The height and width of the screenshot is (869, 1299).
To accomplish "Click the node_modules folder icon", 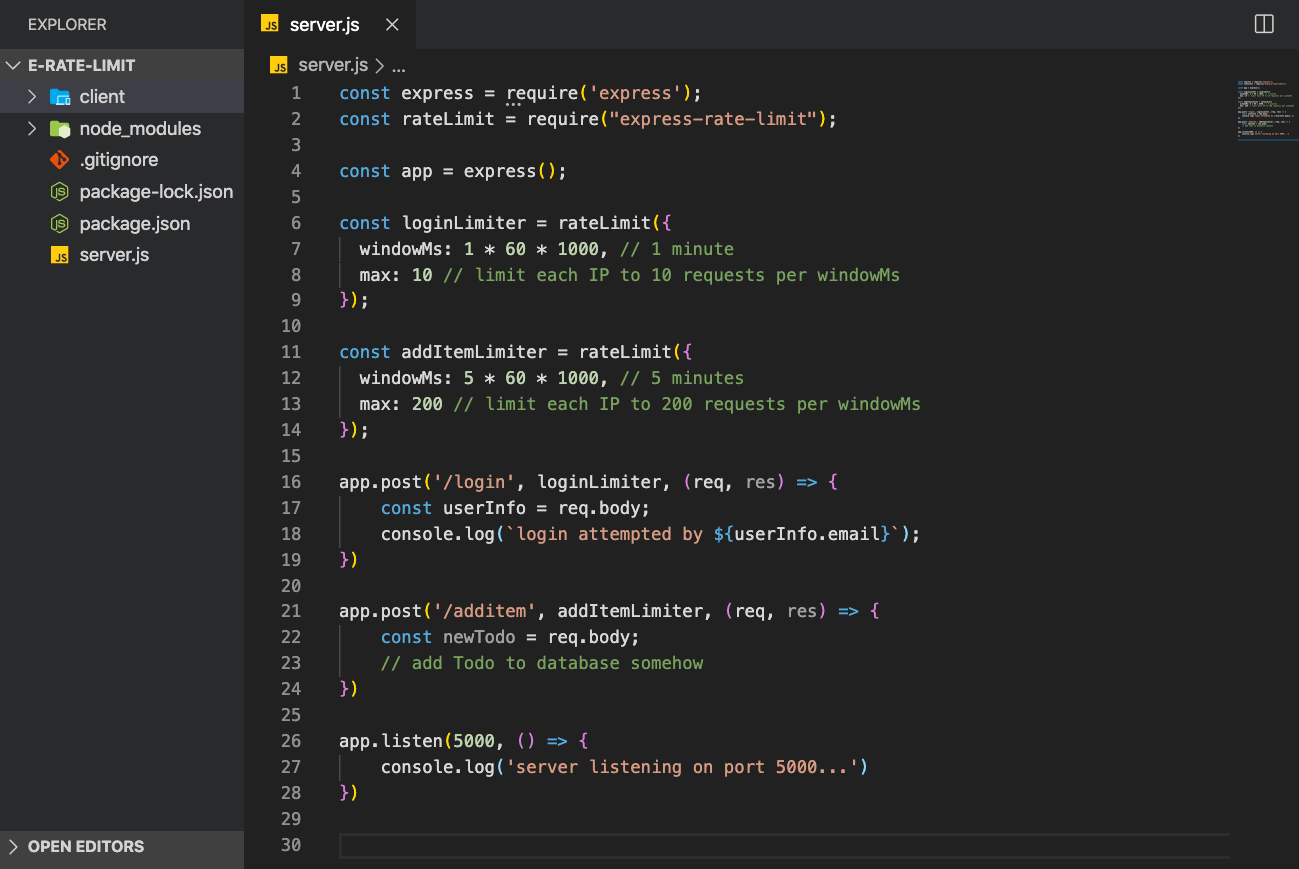I will pos(60,129).
